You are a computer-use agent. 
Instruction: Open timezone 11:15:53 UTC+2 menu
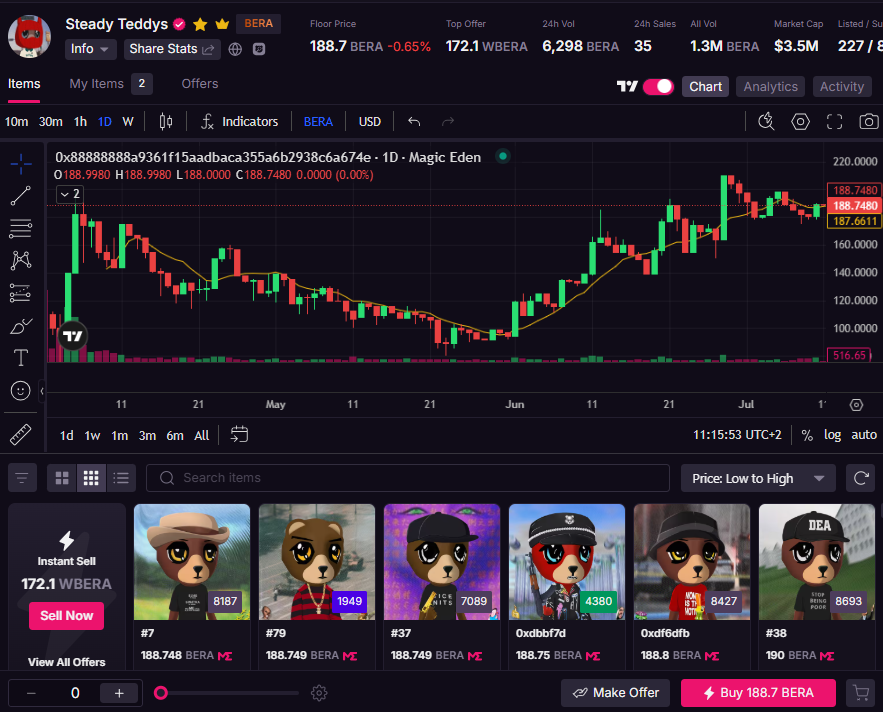tap(737, 435)
